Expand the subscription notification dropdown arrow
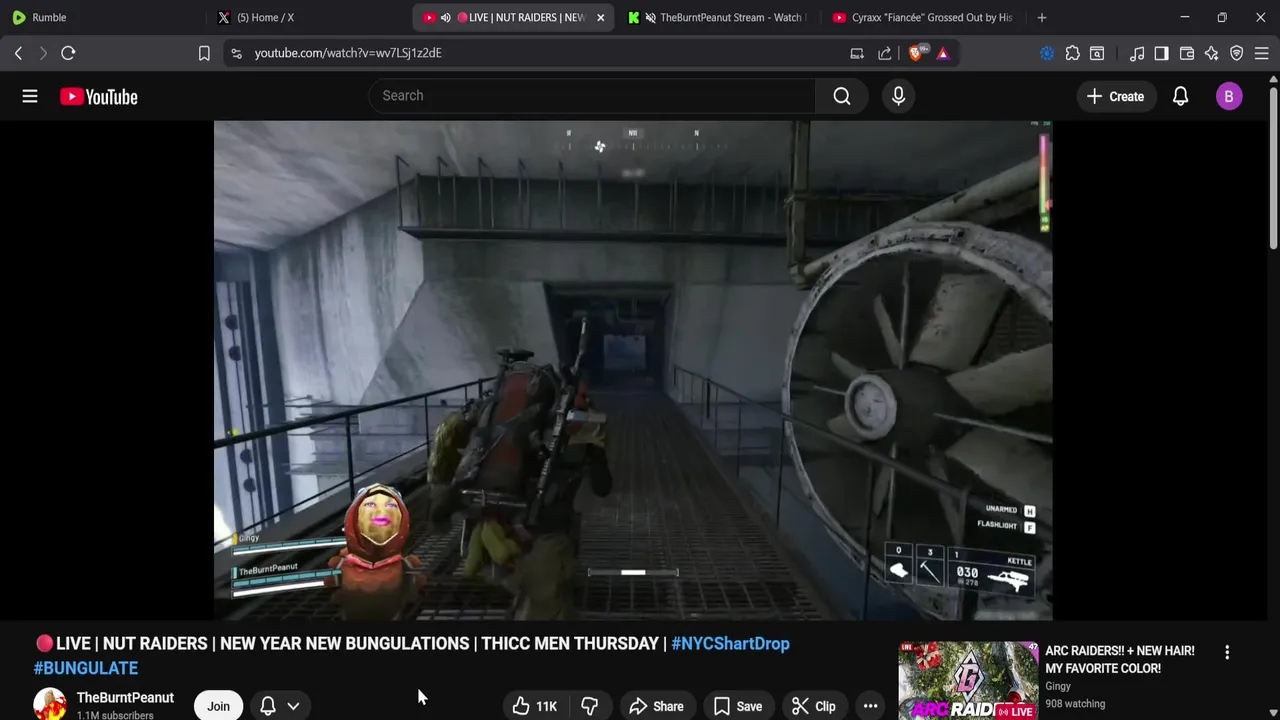 [x=293, y=706]
